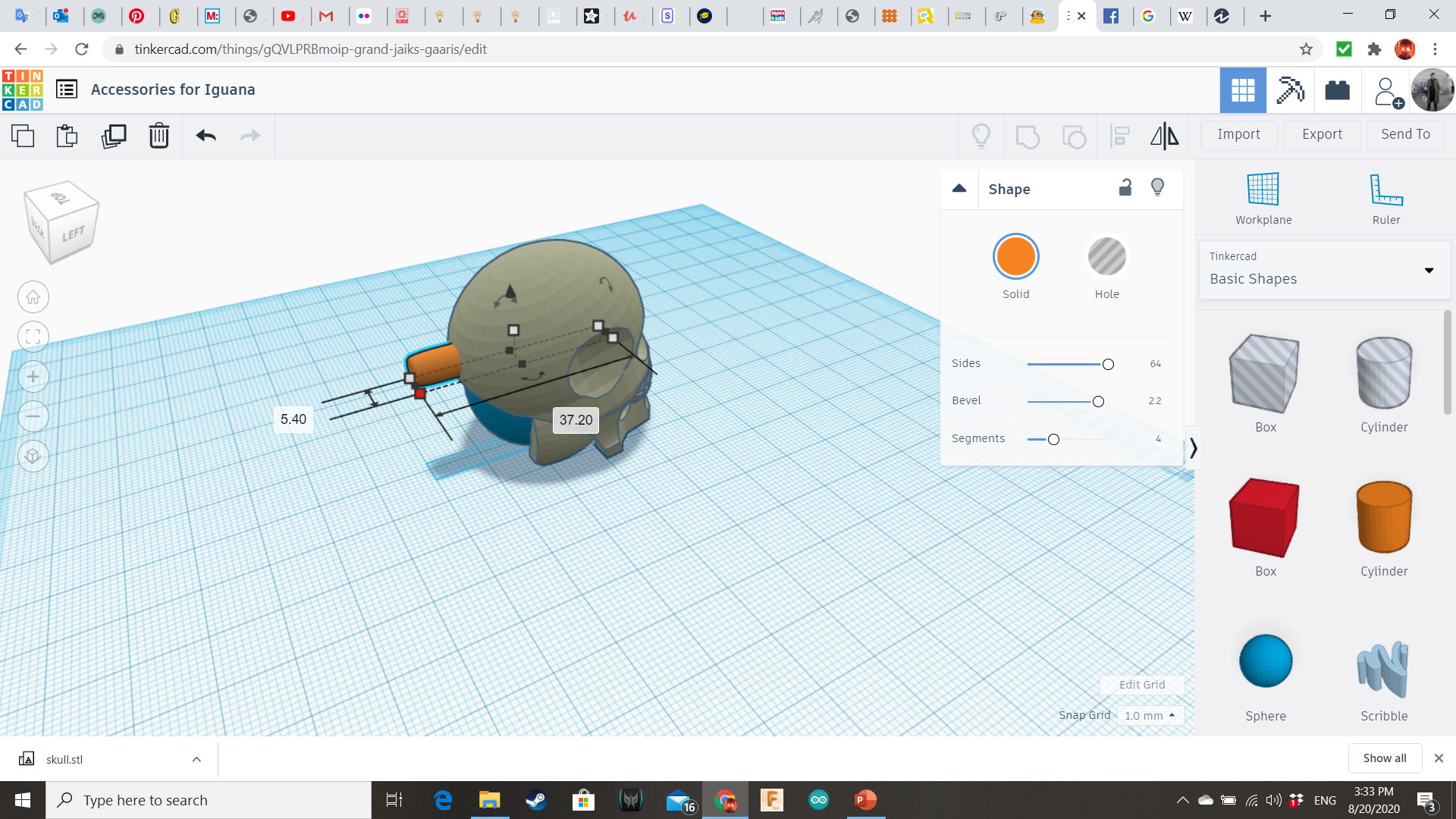Viewport: 1456px width, 819px height.
Task: Zoom out with the minus button
Action: tap(33, 416)
